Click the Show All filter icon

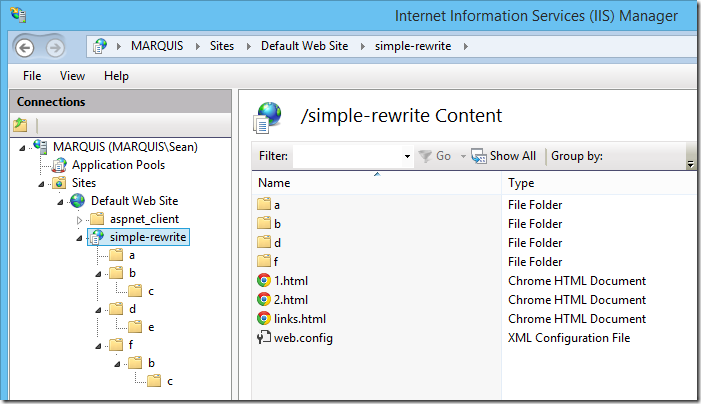coord(478,156)
